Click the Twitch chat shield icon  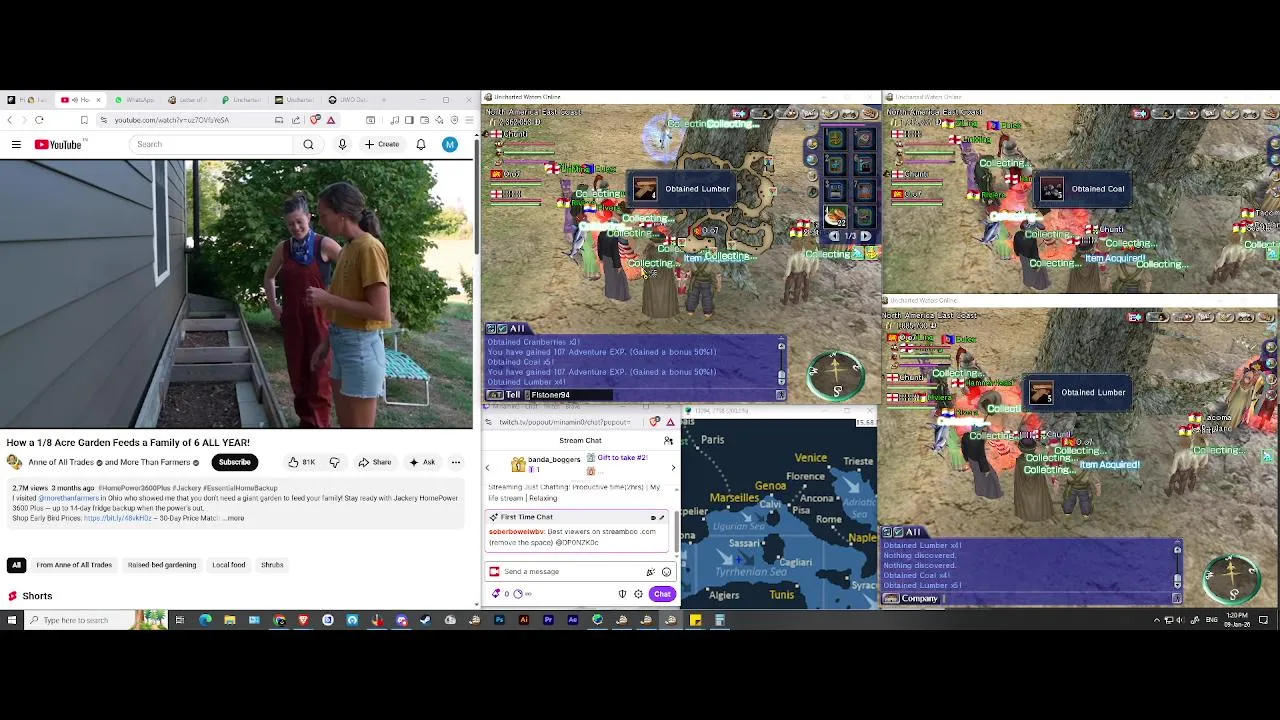(x=622, y=594)
